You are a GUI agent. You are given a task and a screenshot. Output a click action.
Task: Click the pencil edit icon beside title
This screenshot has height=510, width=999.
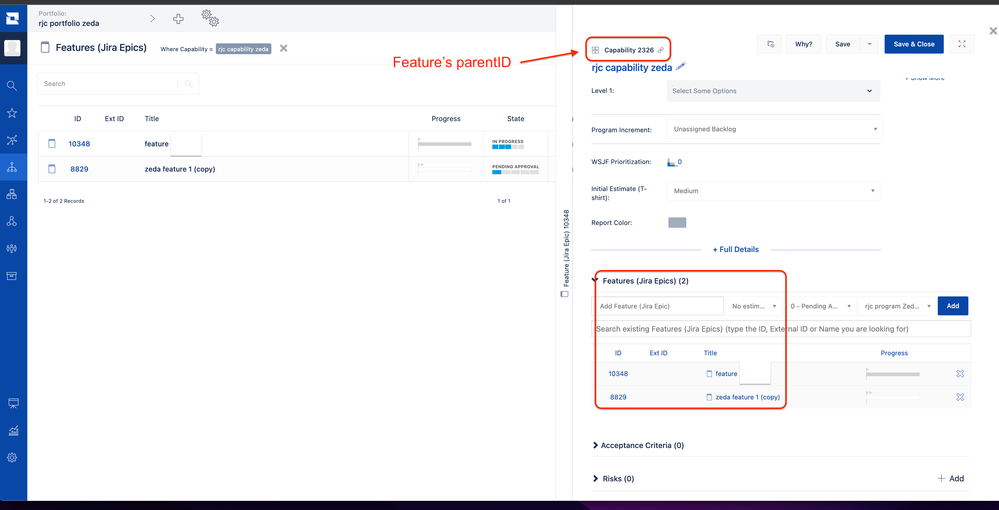point(680,66)
